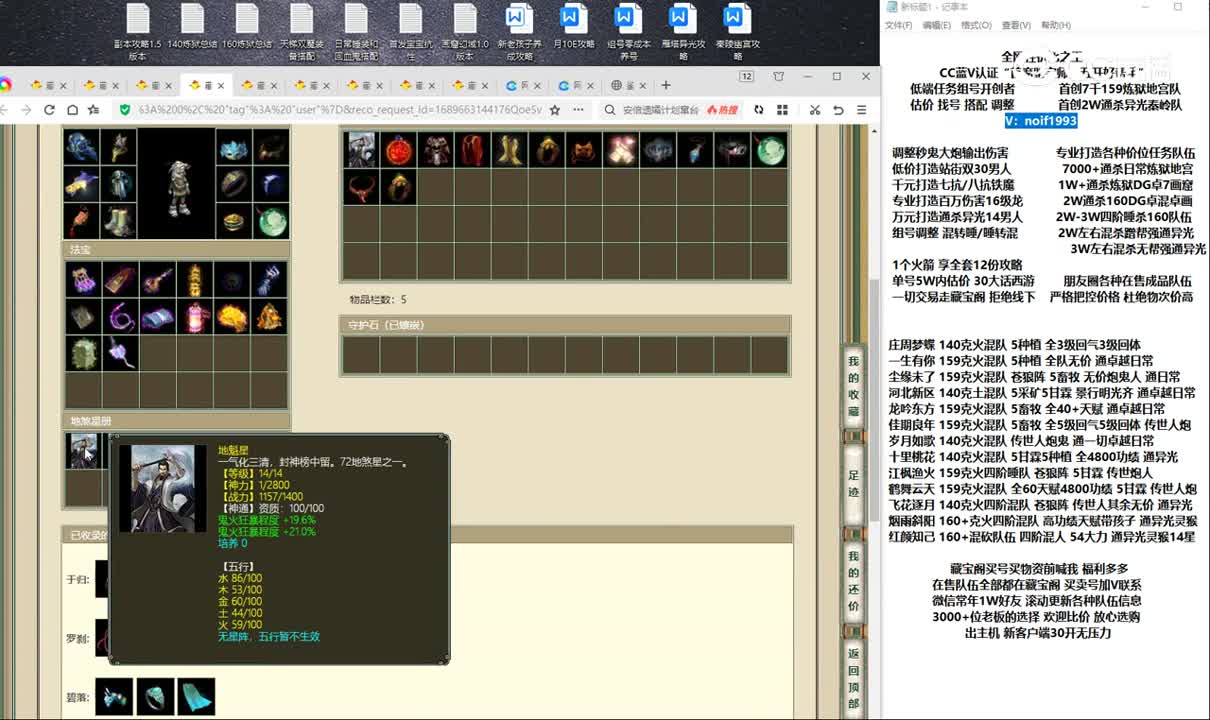1210x720 pixels.
Task: Select desktop file 副本攻略1.5版本
Action: click(138, 32)
